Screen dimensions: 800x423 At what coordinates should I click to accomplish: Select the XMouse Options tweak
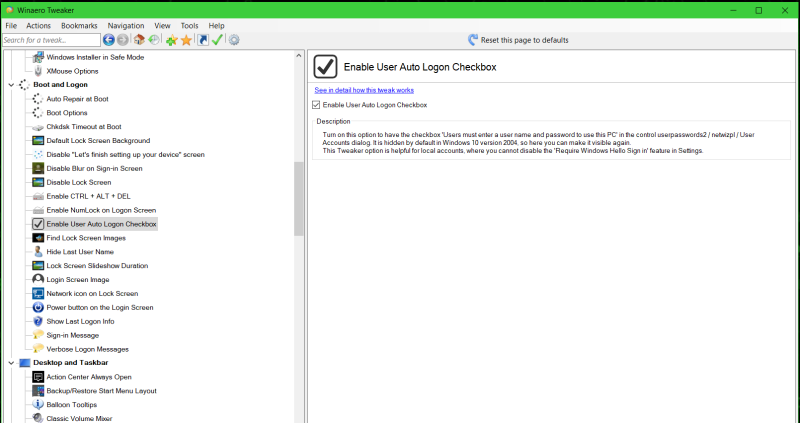point(72,71)
